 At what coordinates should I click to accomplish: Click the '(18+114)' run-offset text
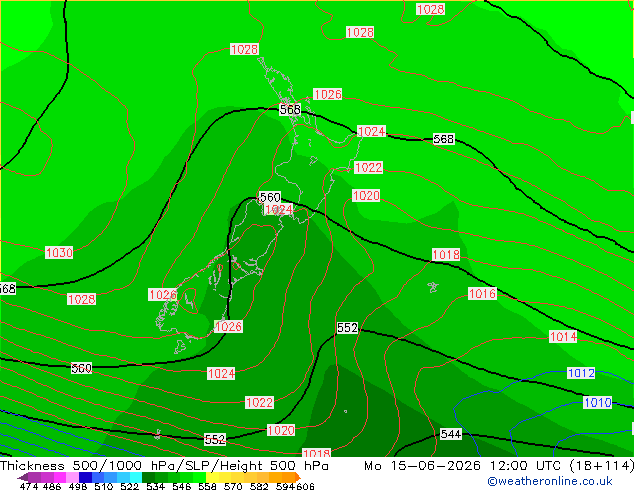[602, 466]
